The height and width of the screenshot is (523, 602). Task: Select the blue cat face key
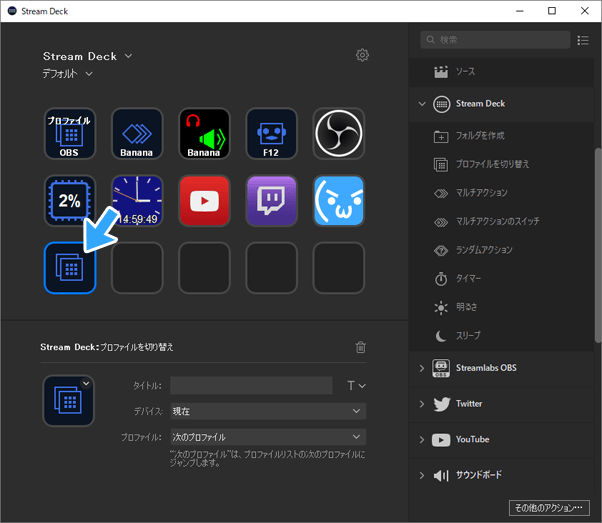click(x=339, y=201)
